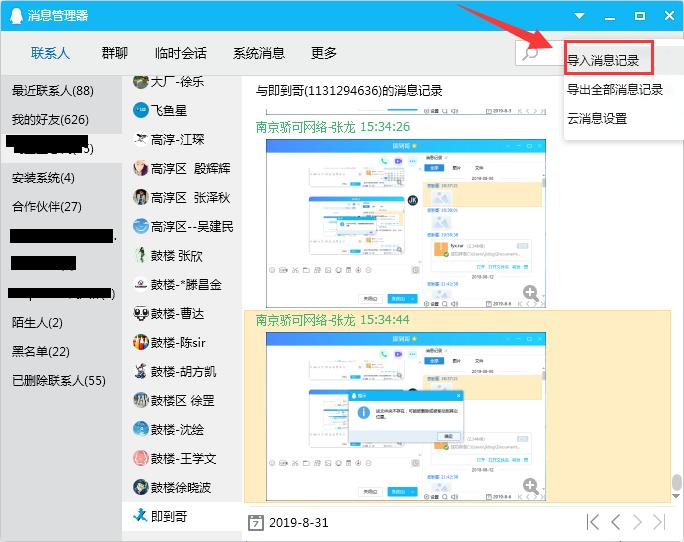The width and height of the screenshot is (684, 542).
Task: Select 导出全部消息记录 menu entry
Action: [615, 89]
